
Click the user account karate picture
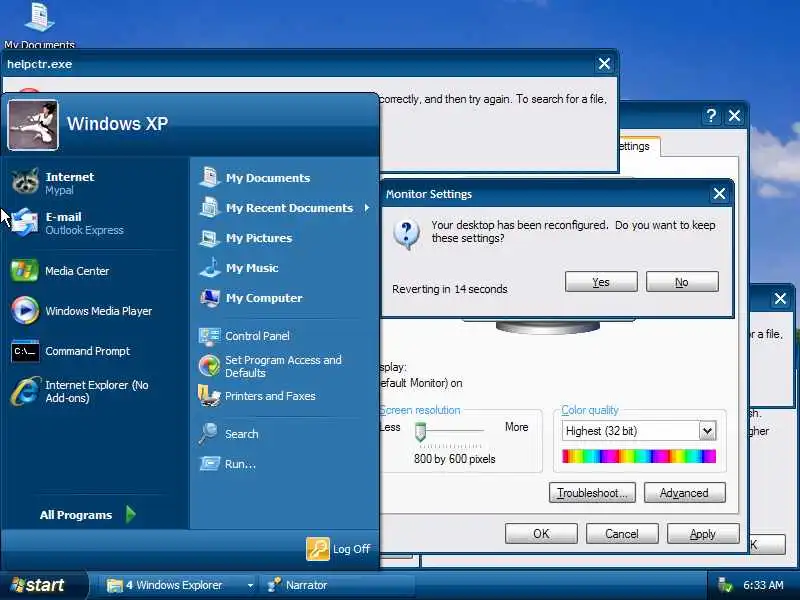point(33,125)
